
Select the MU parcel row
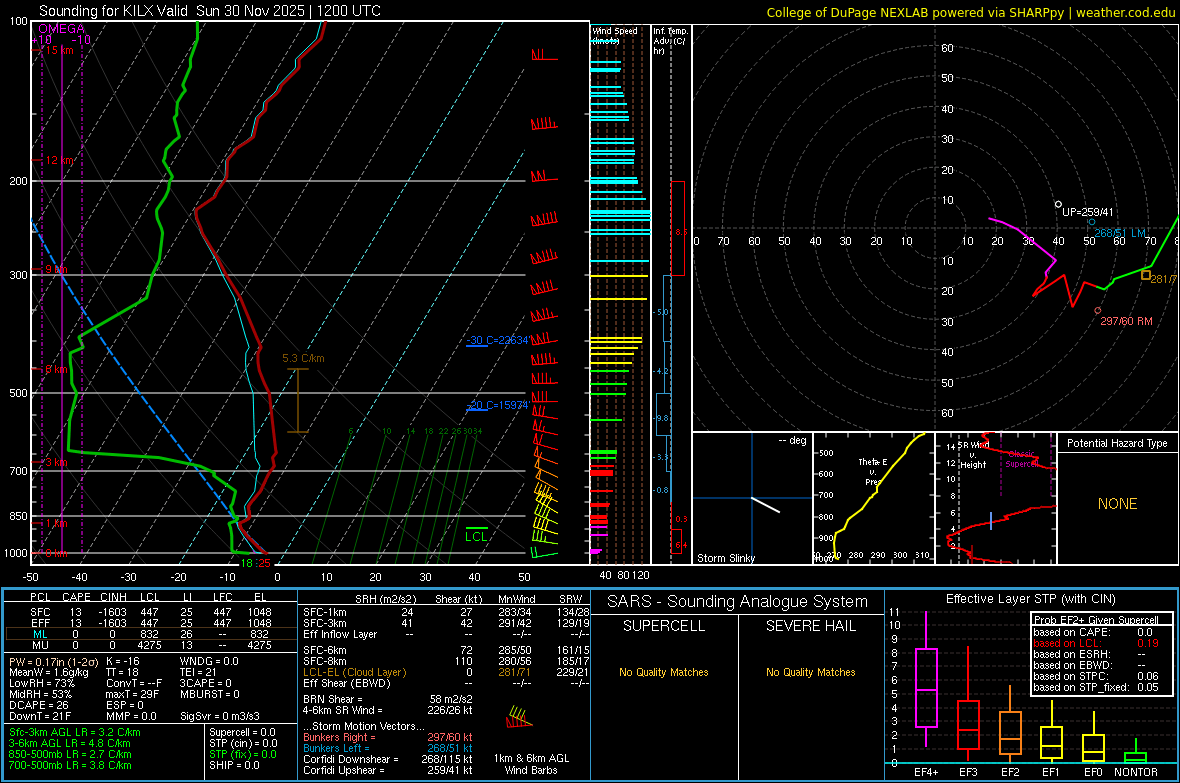(151, 644)
